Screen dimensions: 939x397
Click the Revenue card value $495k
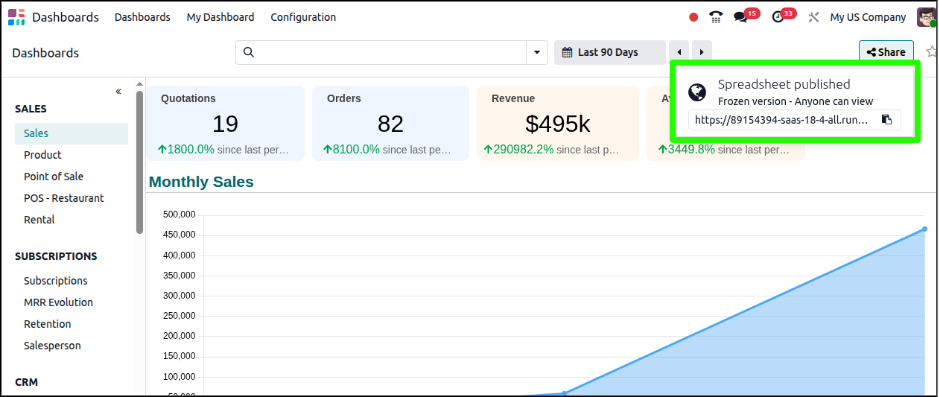coord(558,124)
